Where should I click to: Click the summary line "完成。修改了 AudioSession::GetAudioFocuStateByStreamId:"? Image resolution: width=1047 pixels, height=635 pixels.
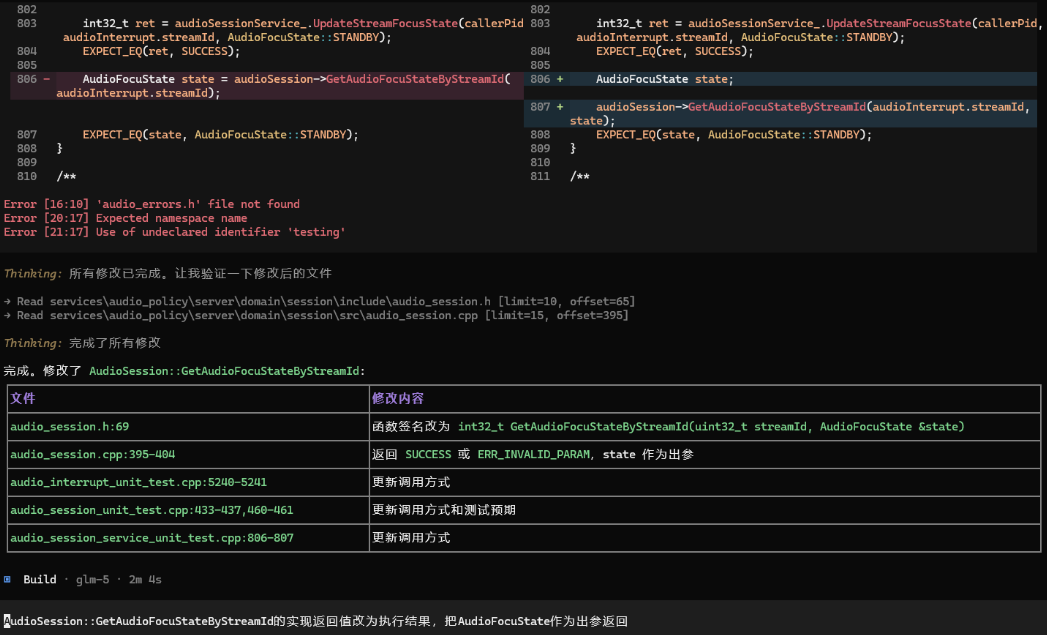click(x=184, y=371)
